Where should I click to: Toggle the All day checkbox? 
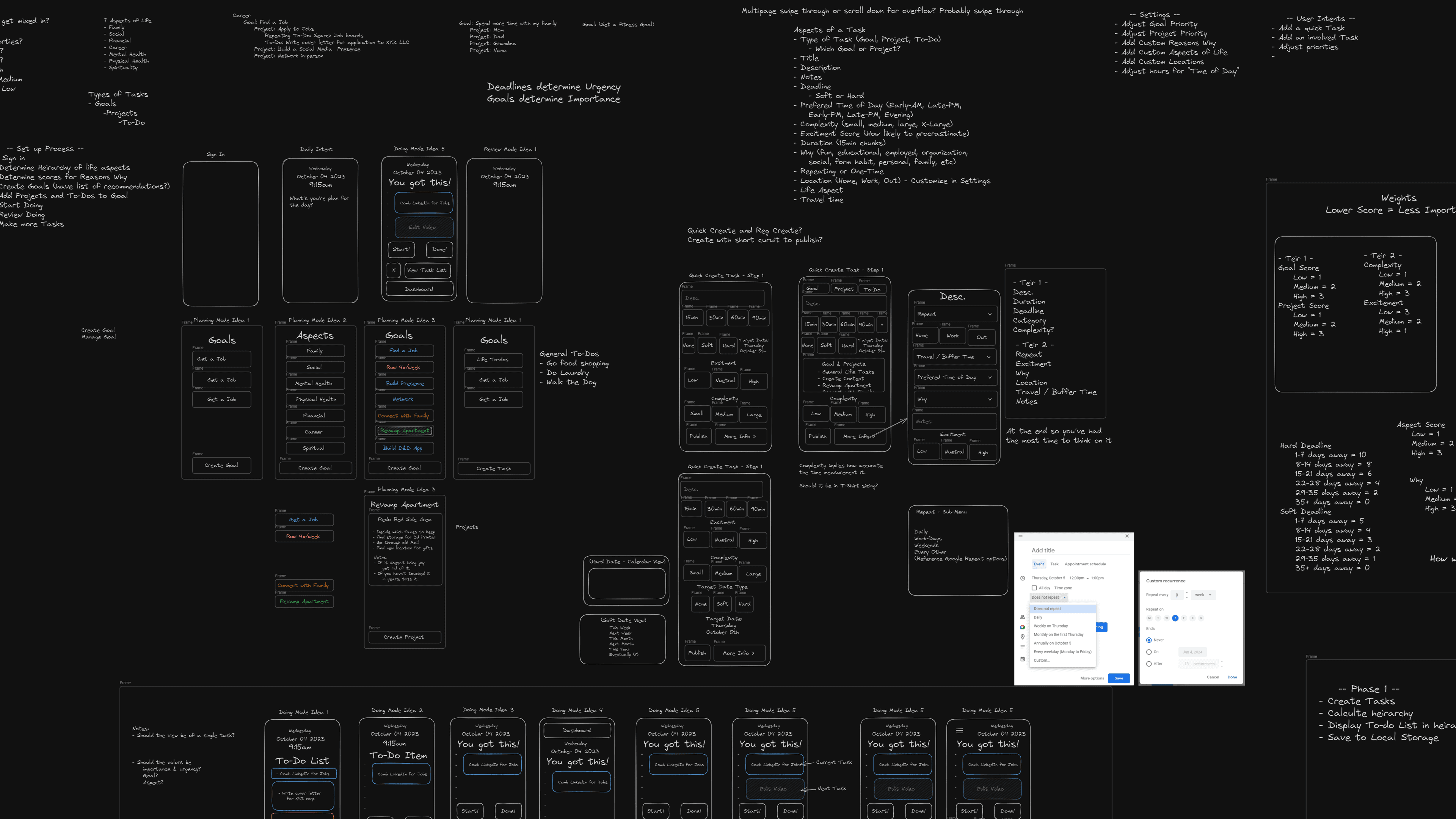[x=1034, y=588]
